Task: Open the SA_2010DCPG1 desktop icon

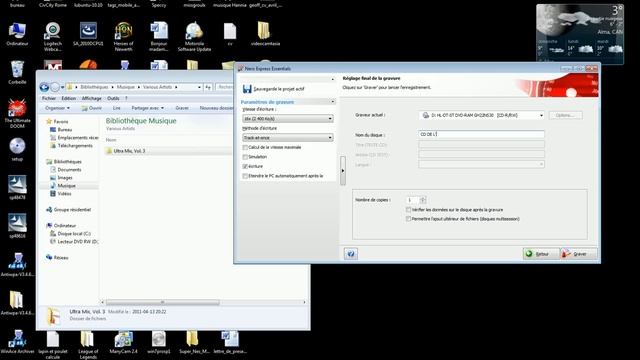Action: pyautogui.click(x=88, y=33)
